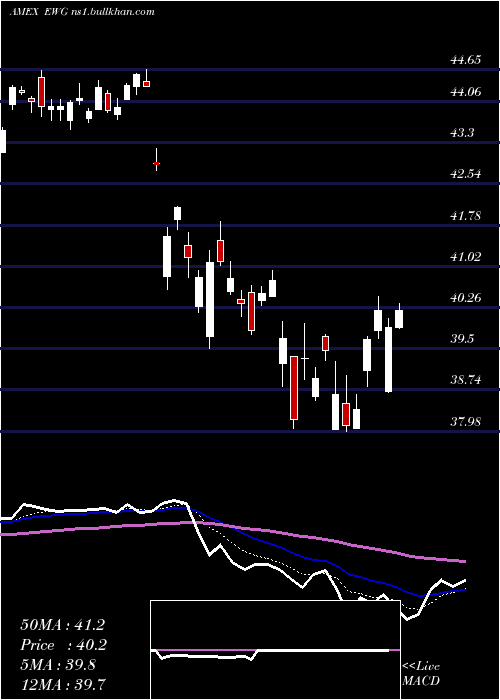
Task: Click the Price : 40.2 readout
Action: pyautogui.click(x=63, y=645)
